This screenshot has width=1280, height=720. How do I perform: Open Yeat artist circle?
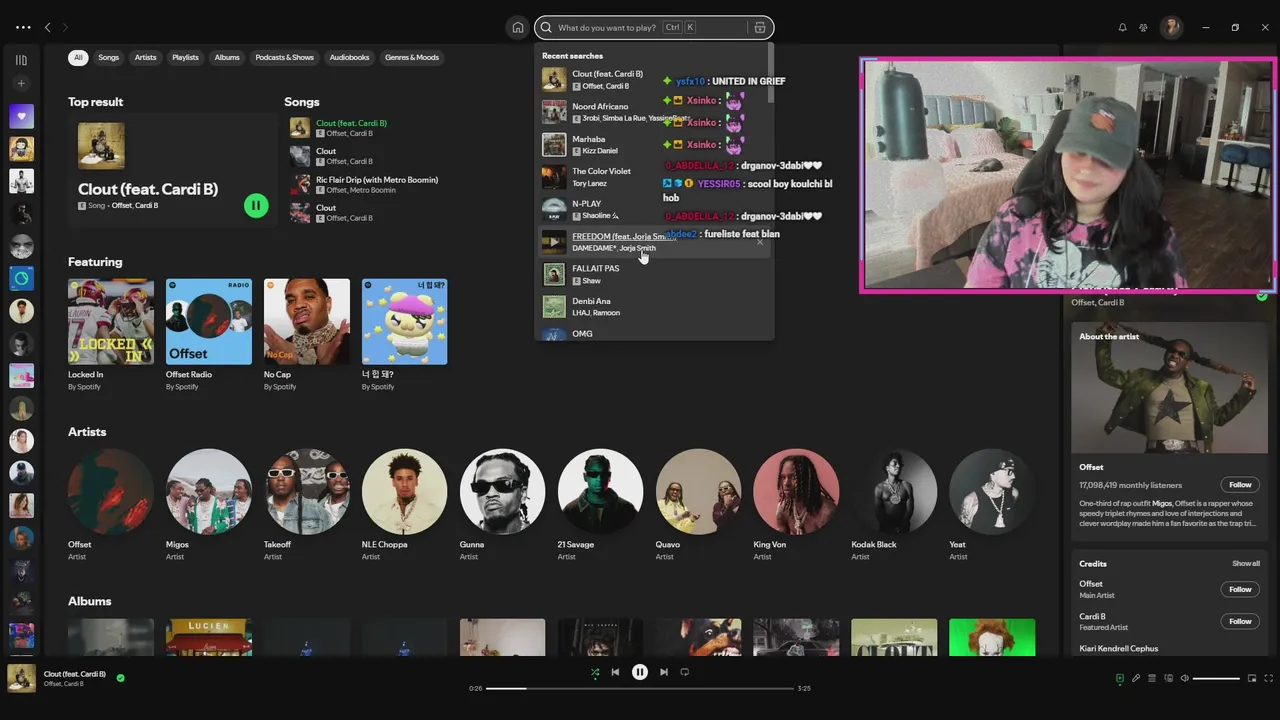pos(993,491)
